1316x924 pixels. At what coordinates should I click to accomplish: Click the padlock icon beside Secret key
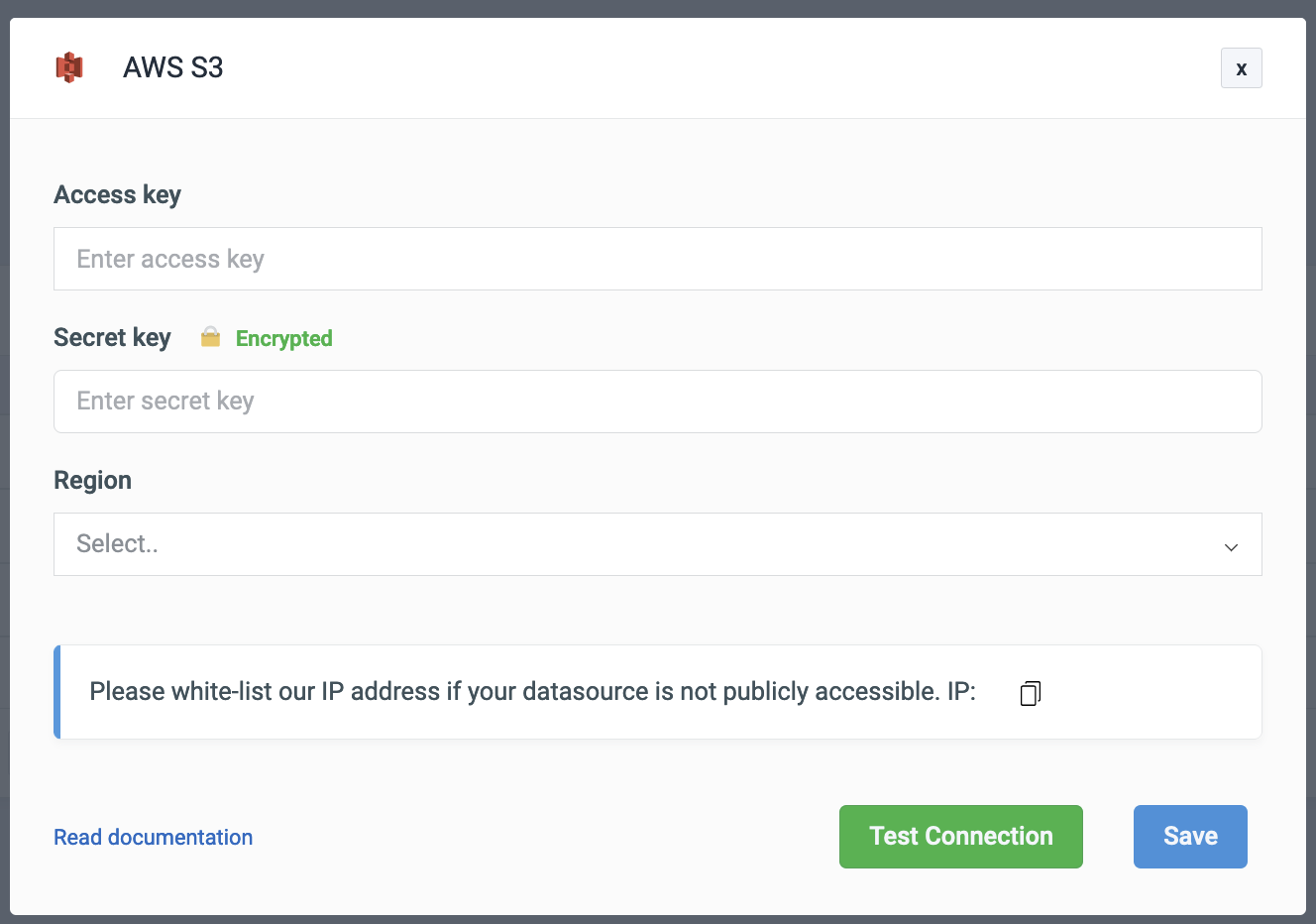tap(210, 338)
